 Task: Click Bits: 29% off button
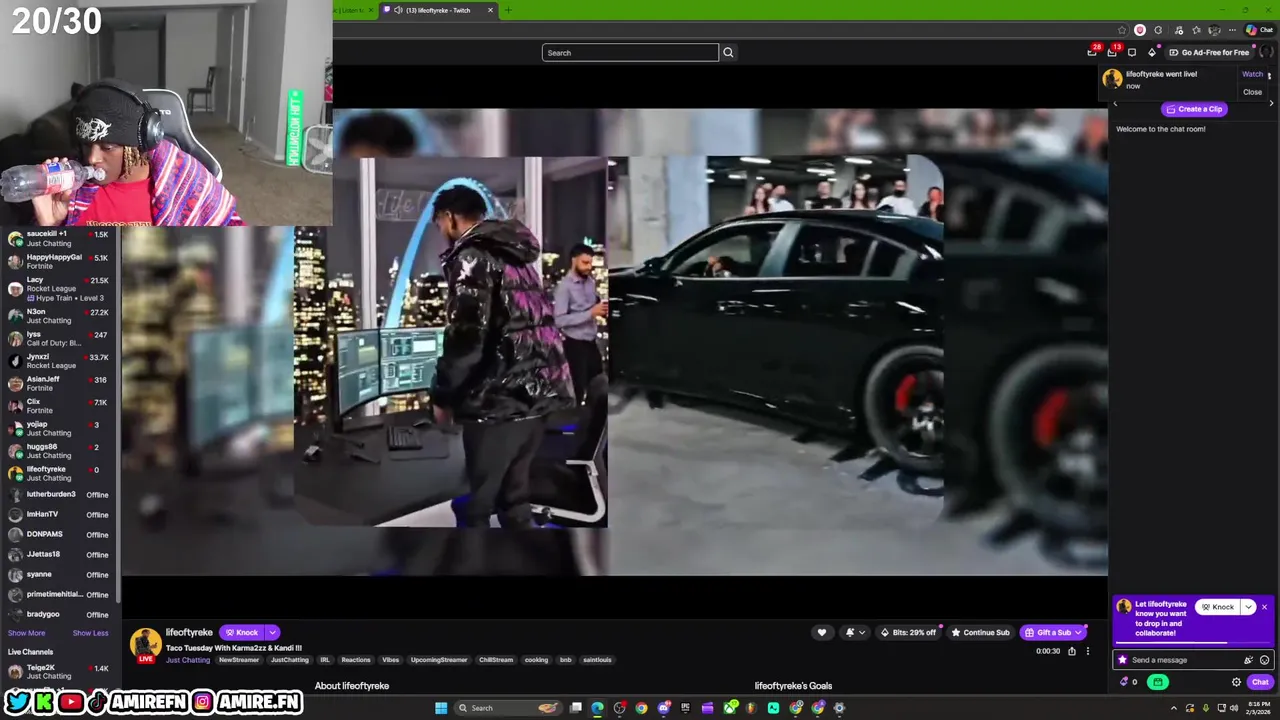pyautogui.click(x=908, y=632)
